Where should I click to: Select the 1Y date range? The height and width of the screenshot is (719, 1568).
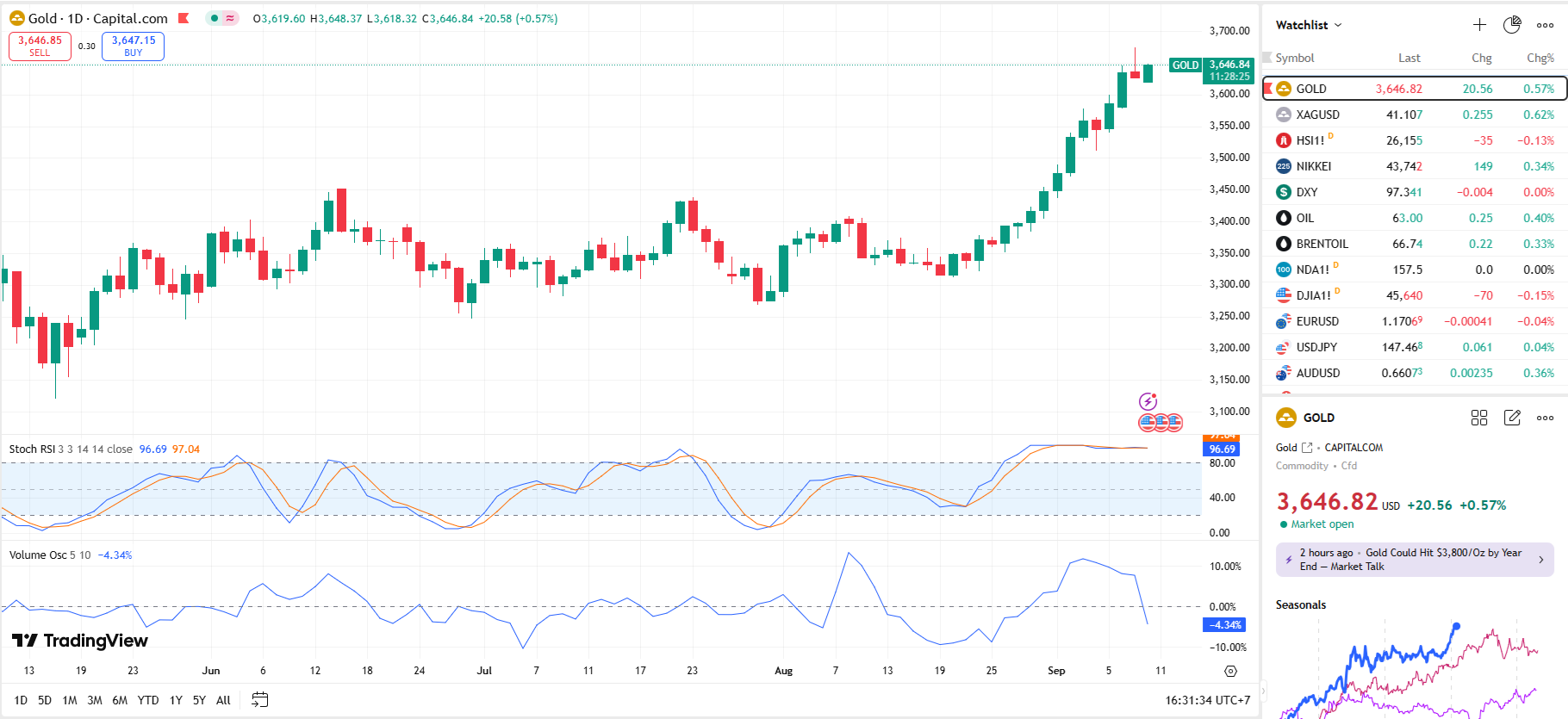click(x=176, y=700)
